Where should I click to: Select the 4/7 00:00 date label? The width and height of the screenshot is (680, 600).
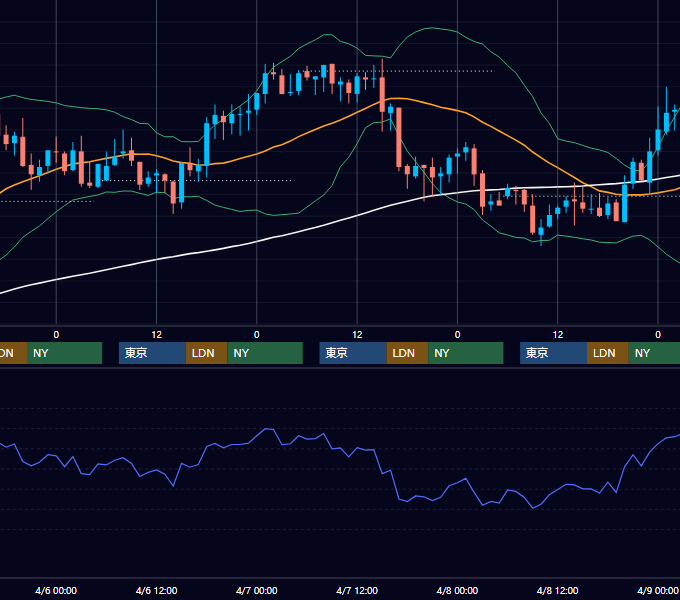[x=256, y=590]
